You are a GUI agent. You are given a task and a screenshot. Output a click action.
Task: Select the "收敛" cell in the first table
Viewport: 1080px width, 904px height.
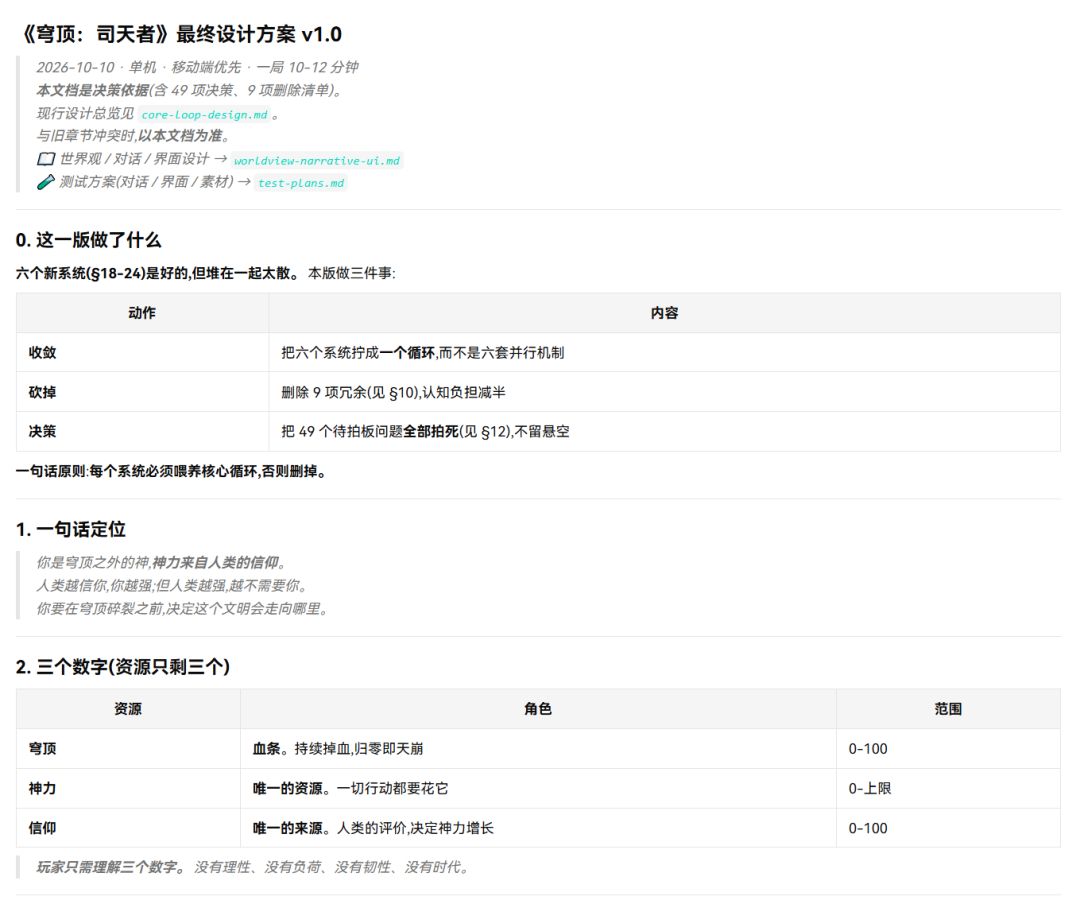click(142, 353)
